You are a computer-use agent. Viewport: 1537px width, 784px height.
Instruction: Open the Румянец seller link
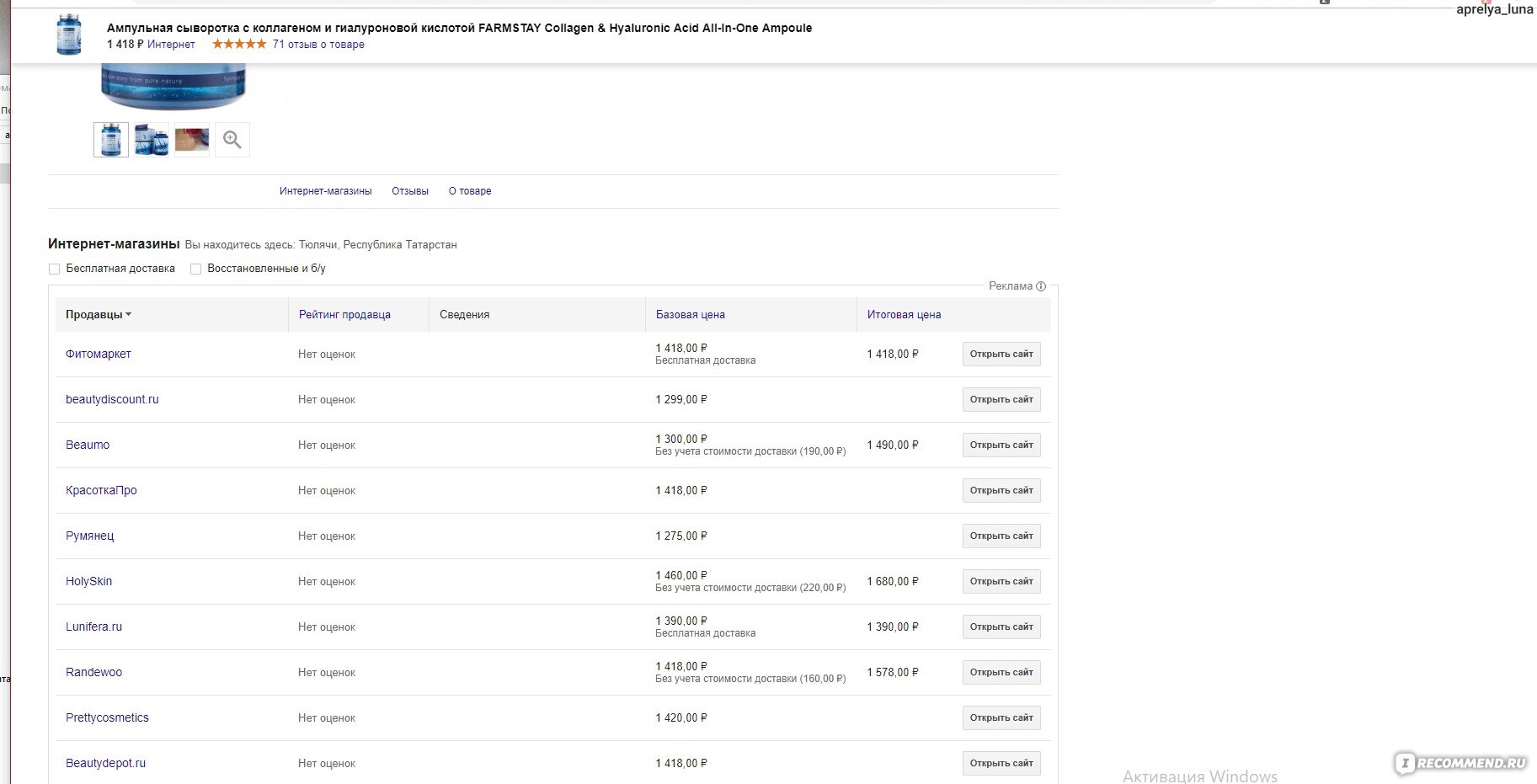tap(89, 536)
